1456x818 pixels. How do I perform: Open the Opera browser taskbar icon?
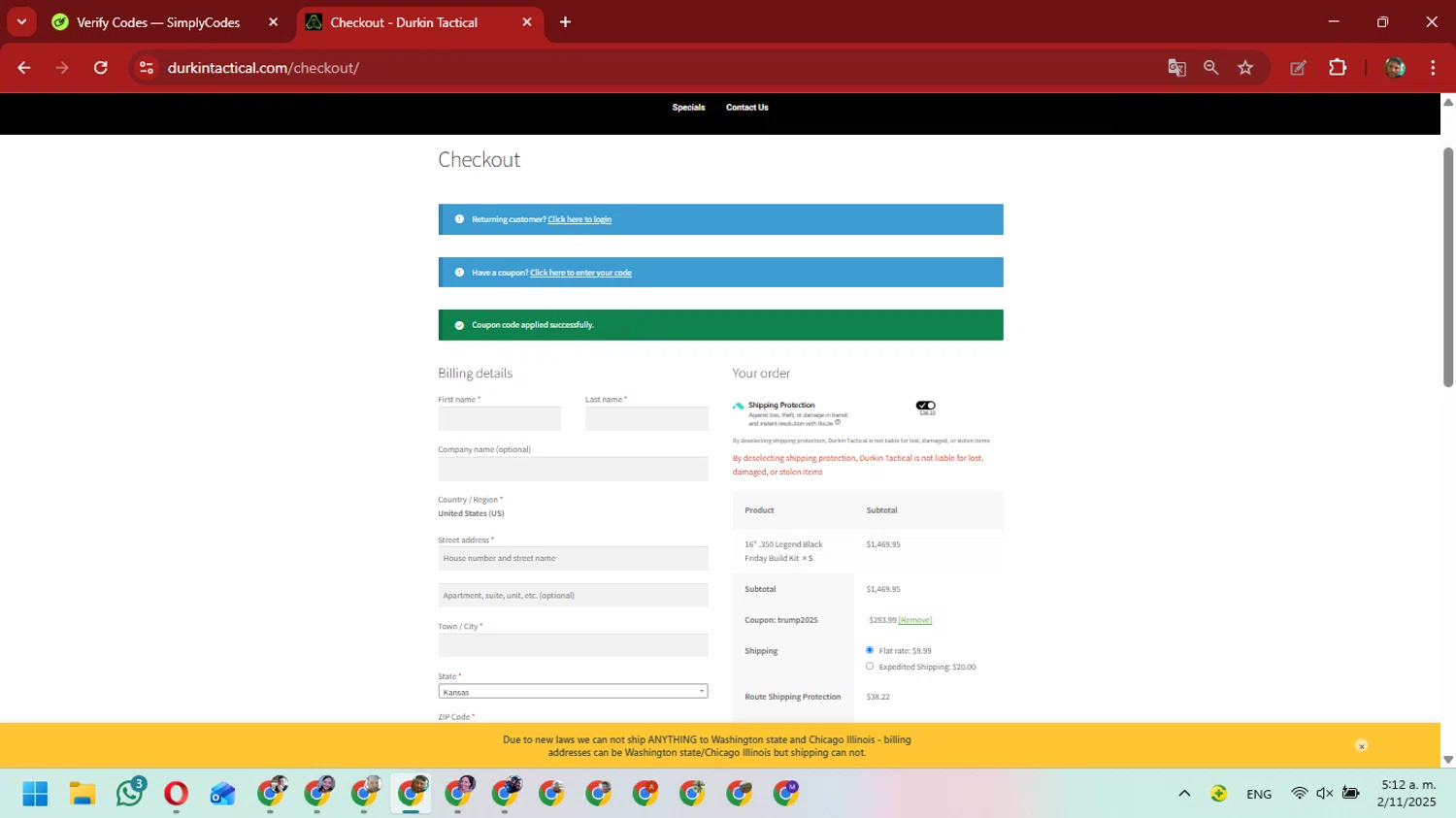176,794
